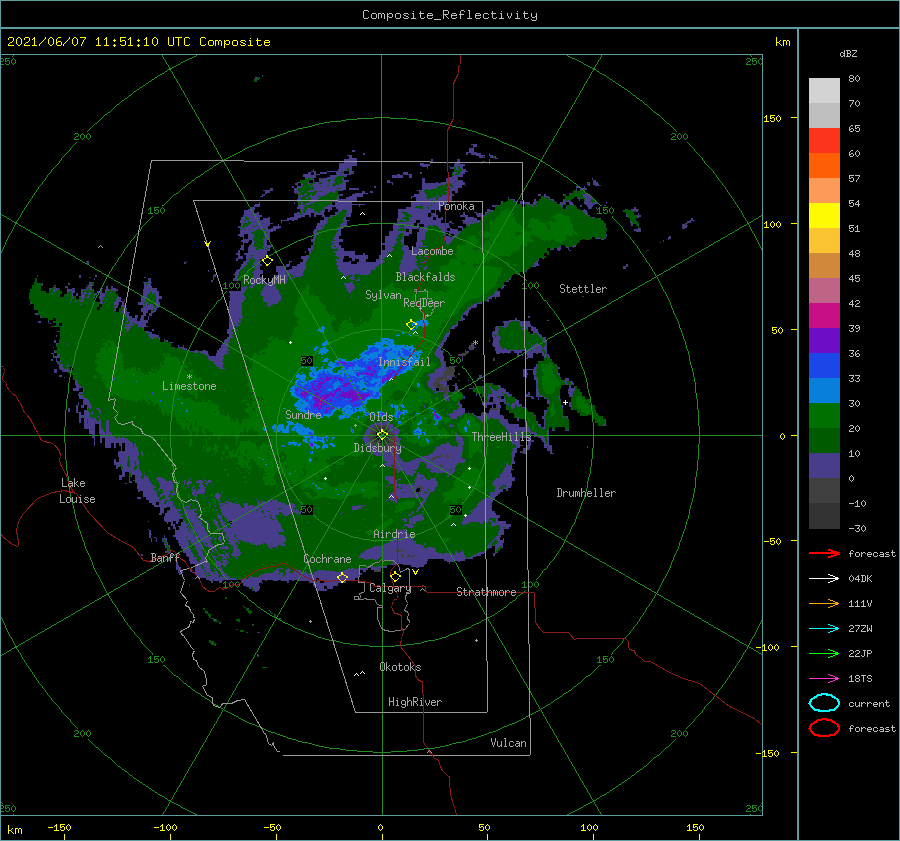The height and width of the screenshot is (841, 900).
Task: Click the Calgary city label
Action: click(390, 588)
